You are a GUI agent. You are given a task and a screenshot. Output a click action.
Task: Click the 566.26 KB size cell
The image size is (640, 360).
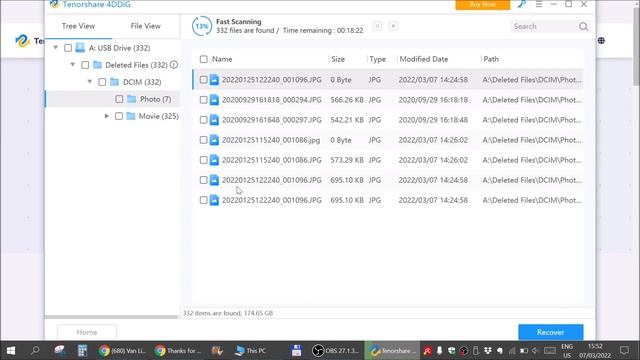tap(347, 100)
